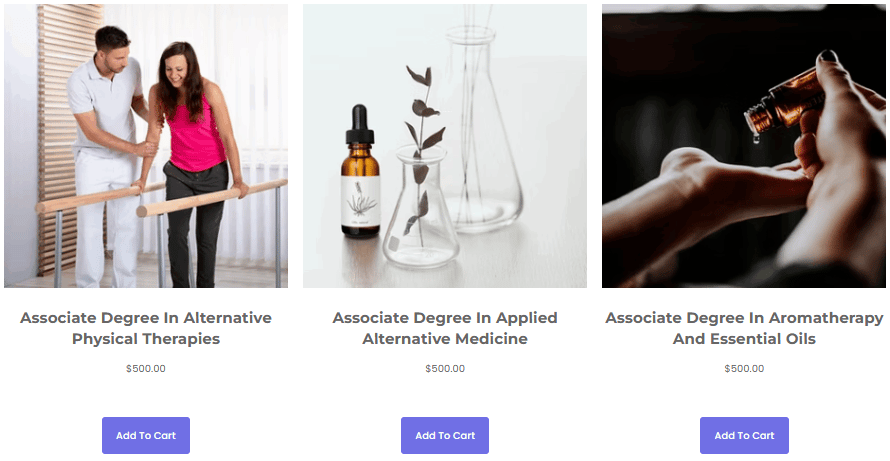This screenshot has width=890, height=461.
Task: Add Alternative Physical Therapies degree to cart
Action: point(146,435)
